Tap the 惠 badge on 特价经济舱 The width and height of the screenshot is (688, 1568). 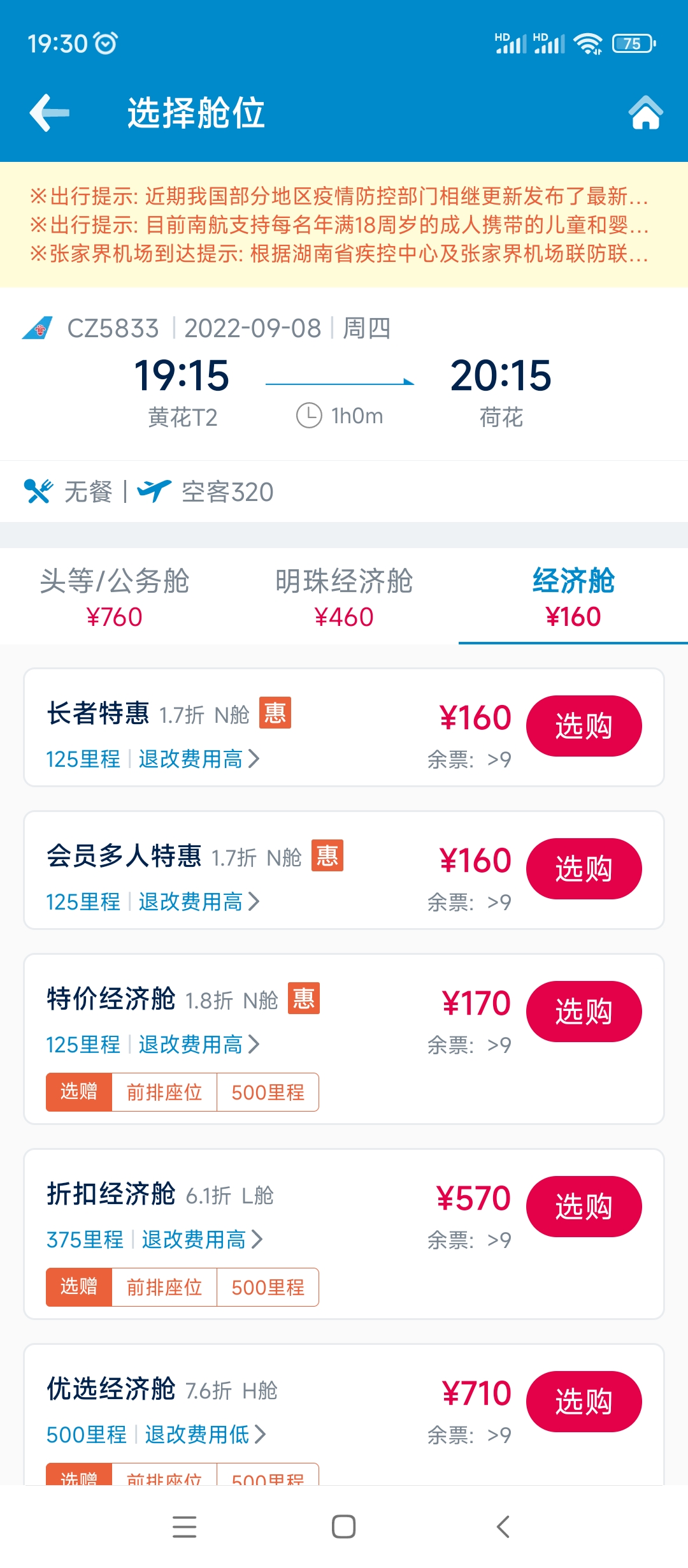click(304, 998)
